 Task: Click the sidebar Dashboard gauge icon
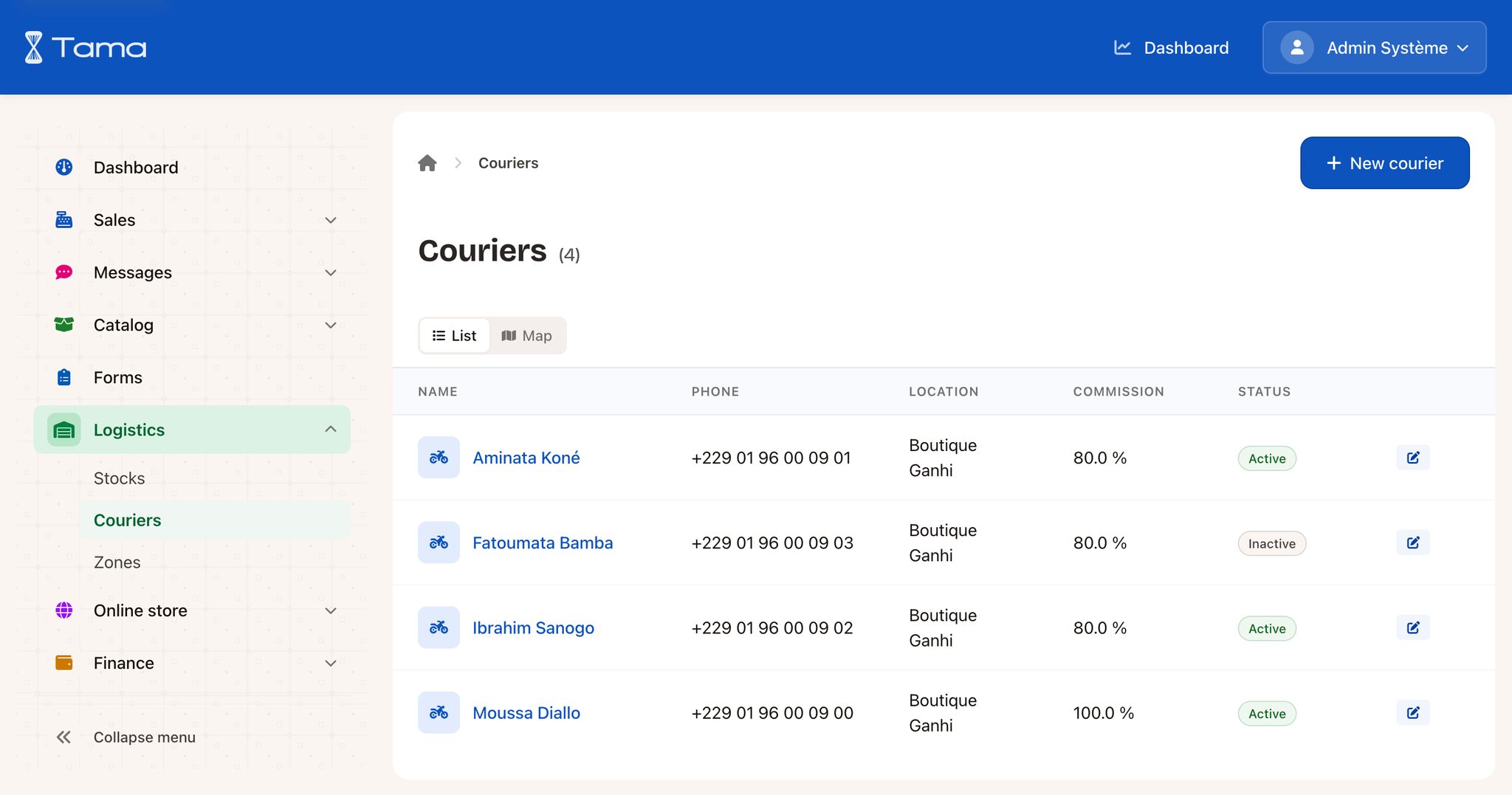click(x=64, y=167)
